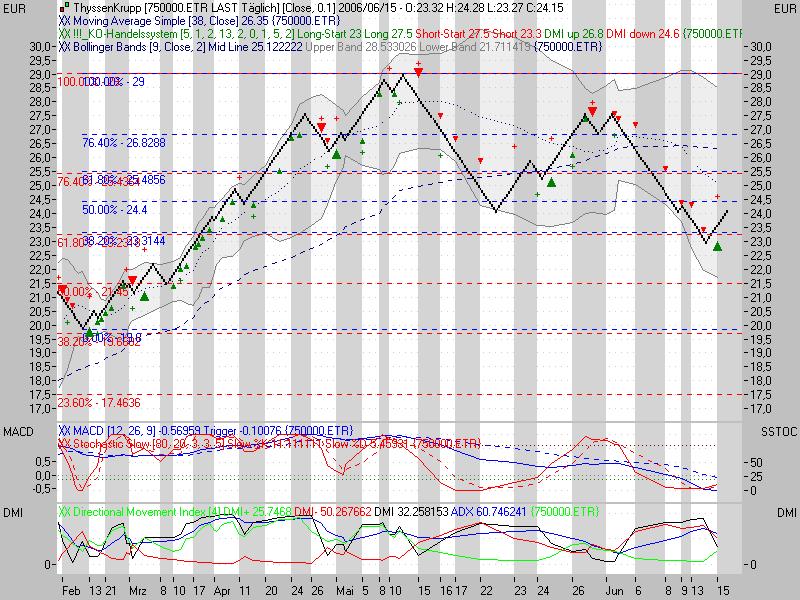800x600 pixels.
Task: Click the XX marker beside Moving Average Simple
Action: point(64,21)
